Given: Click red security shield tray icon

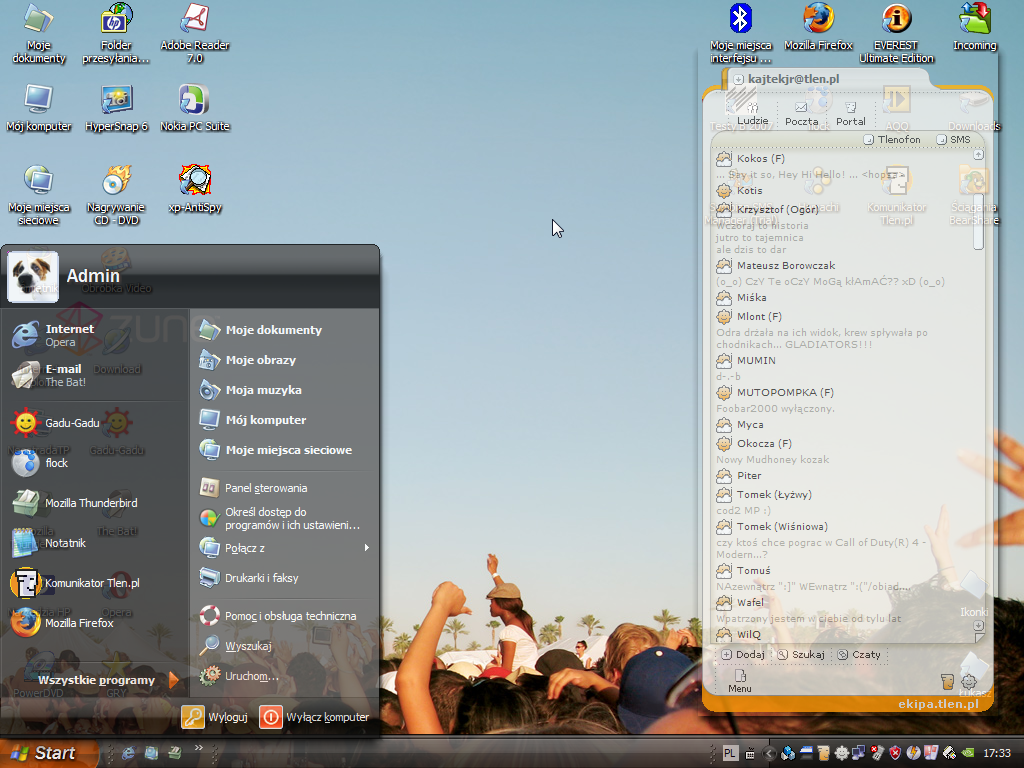Looking at the screenshot, I should (x=895, y=753).
